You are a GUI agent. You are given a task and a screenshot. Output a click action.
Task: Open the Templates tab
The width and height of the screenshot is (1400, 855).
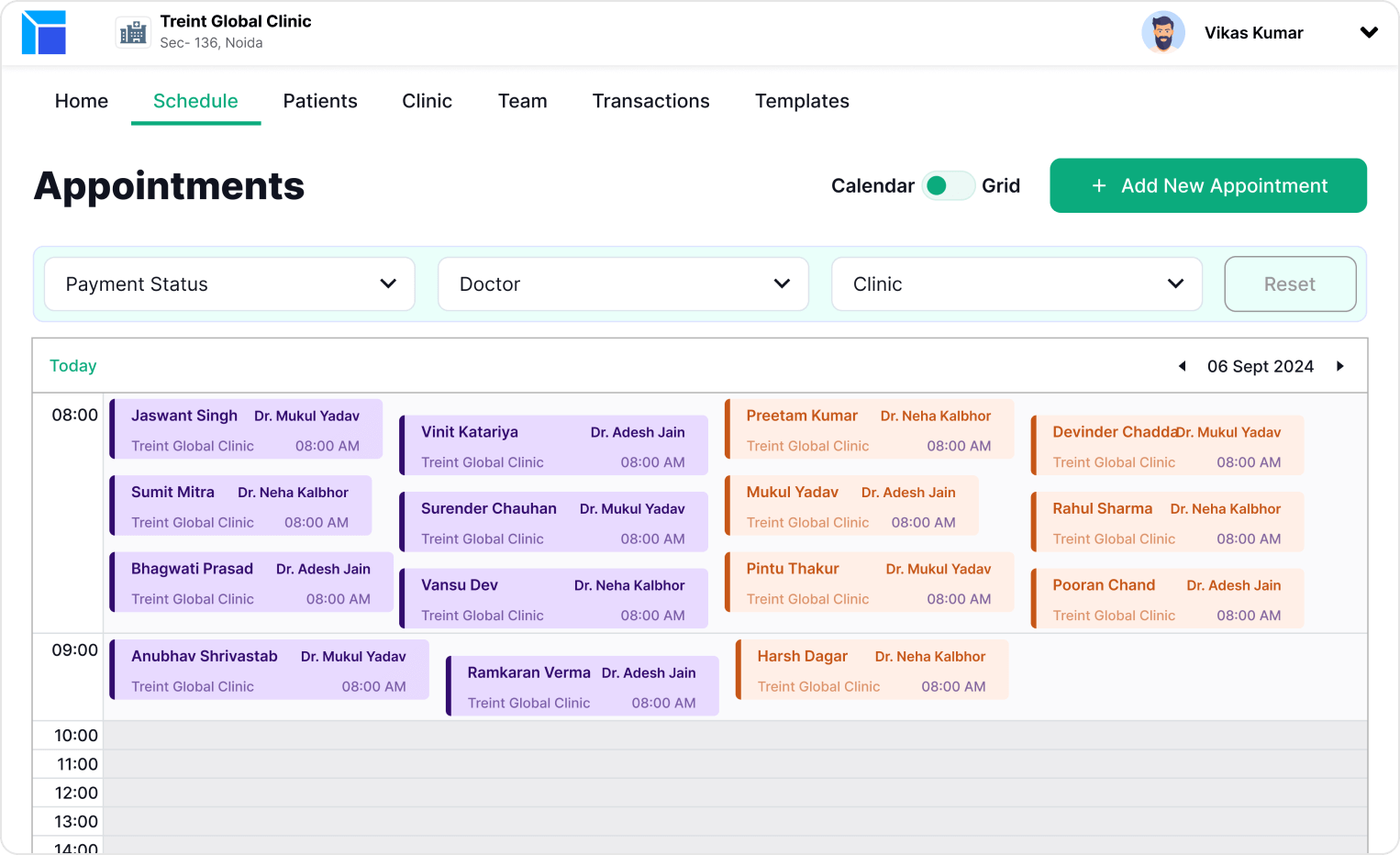coord(802,101)
